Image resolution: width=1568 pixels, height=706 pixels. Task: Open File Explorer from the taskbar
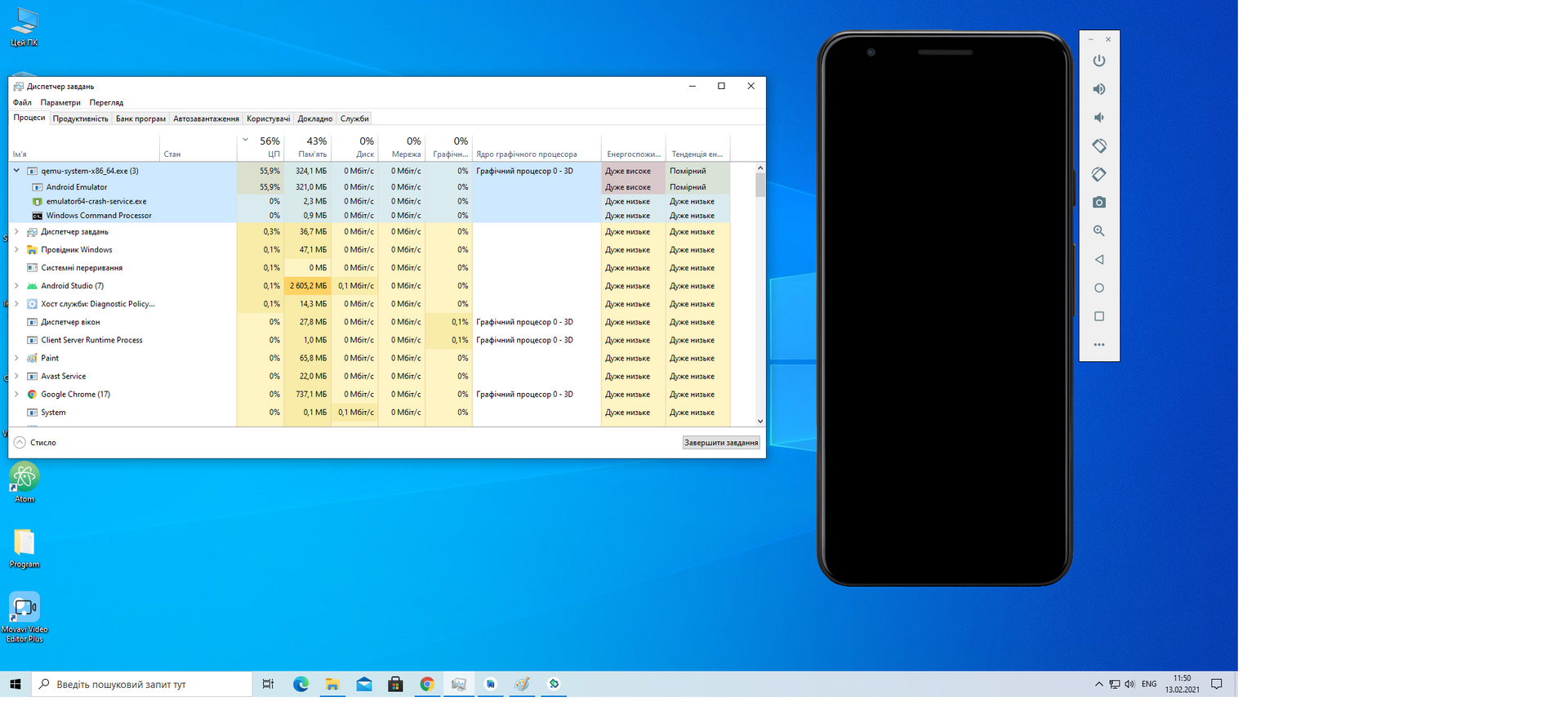pyautogui.click(x=332, y=684)
